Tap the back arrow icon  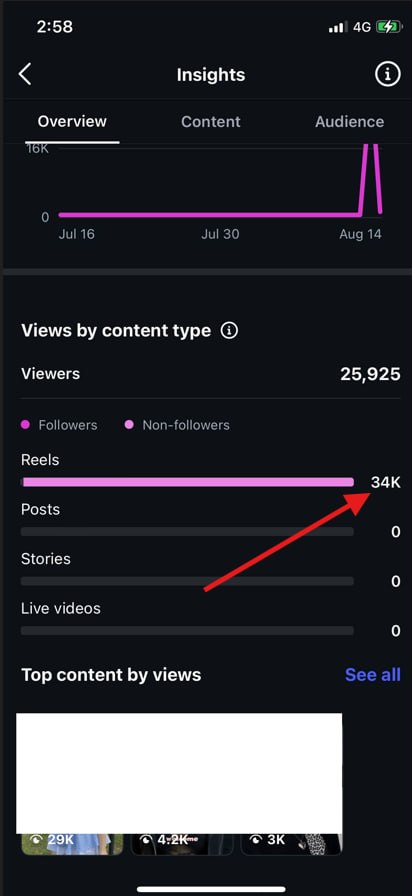25,74
